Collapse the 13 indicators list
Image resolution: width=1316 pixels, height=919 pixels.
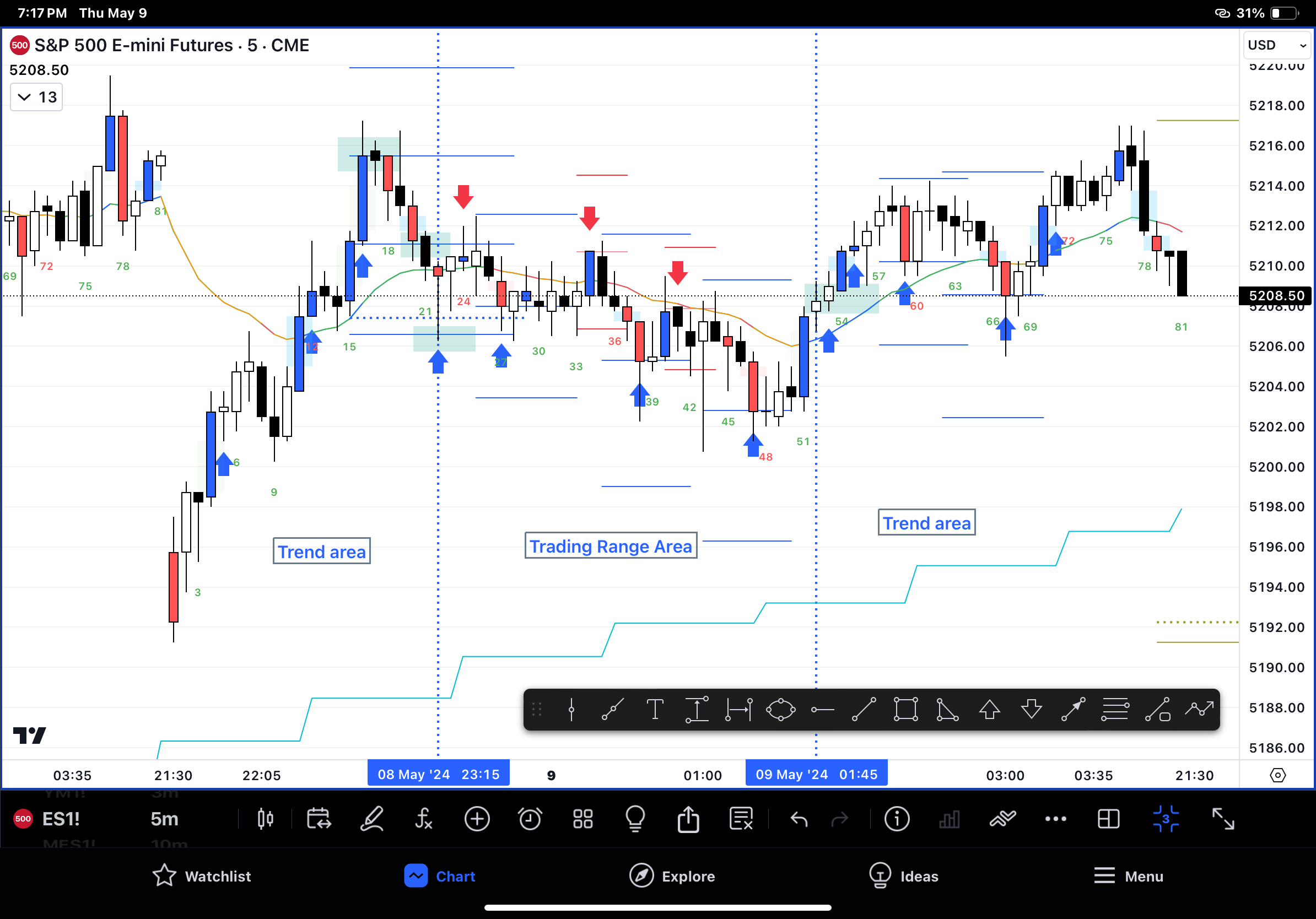click(x=35, y=96)
